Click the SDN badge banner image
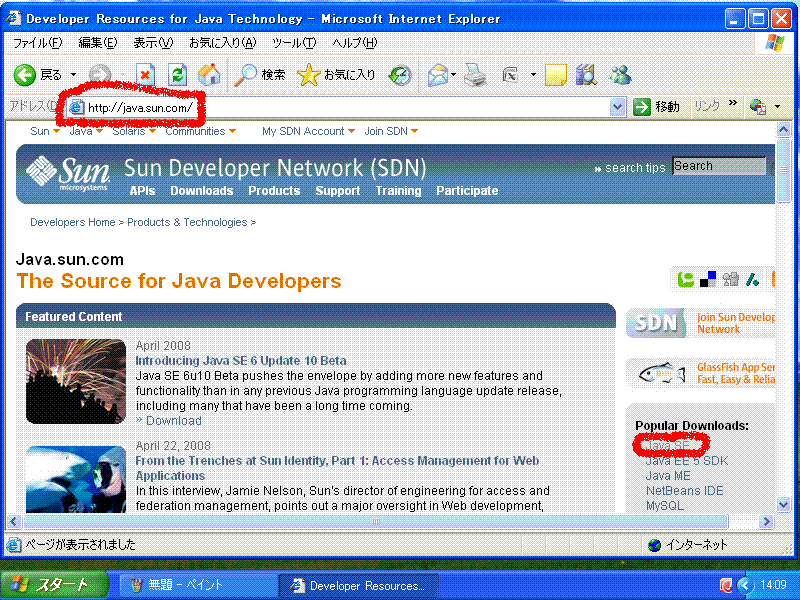Image resolution: width=800 pixels, height=600 pixels. [656, 323]
